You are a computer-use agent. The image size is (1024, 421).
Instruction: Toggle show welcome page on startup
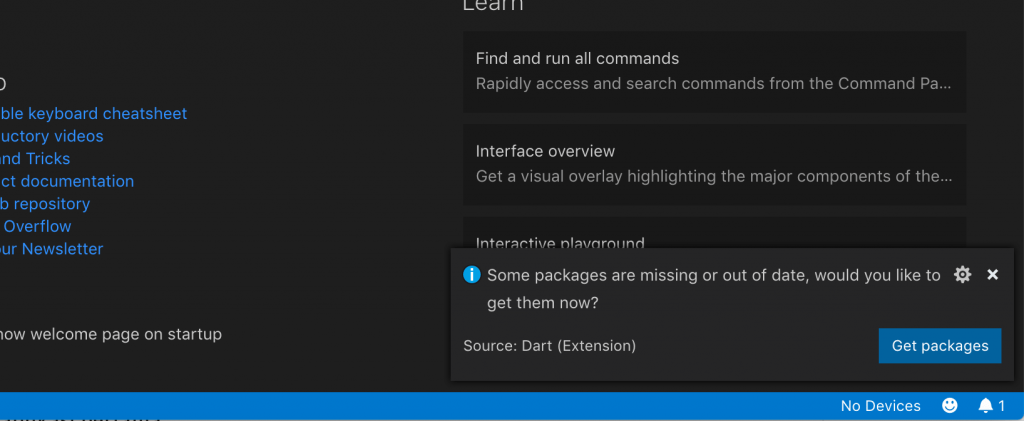pos(110,334)
